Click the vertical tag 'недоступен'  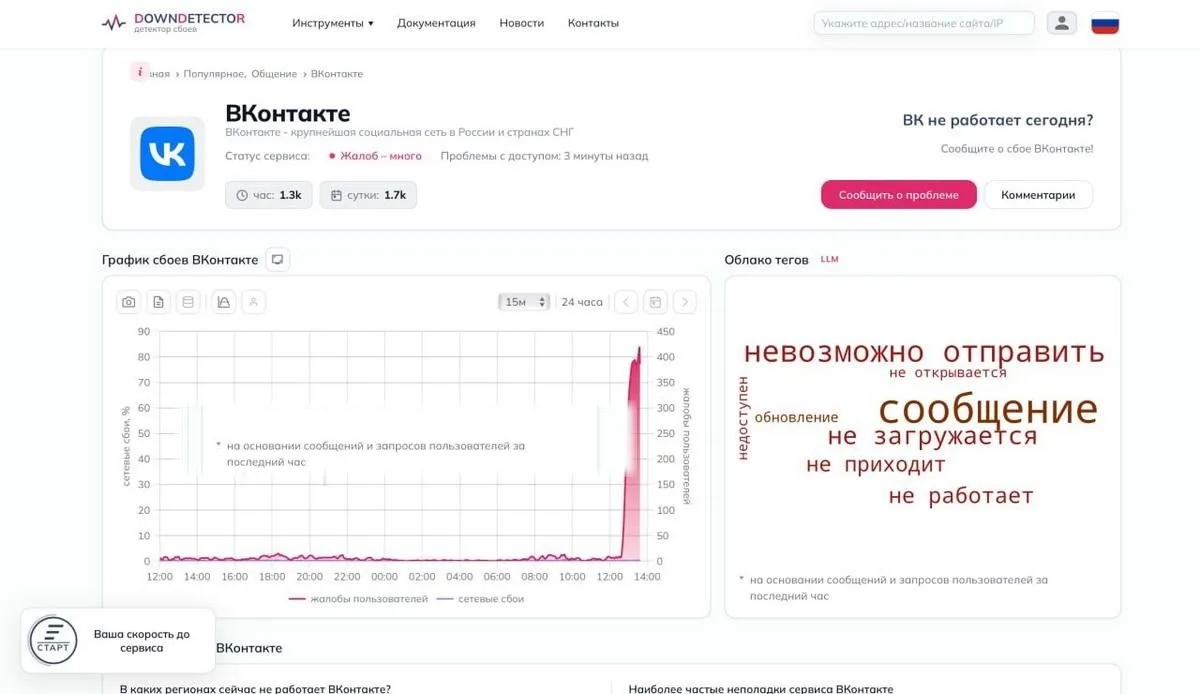tap(742, 418)
